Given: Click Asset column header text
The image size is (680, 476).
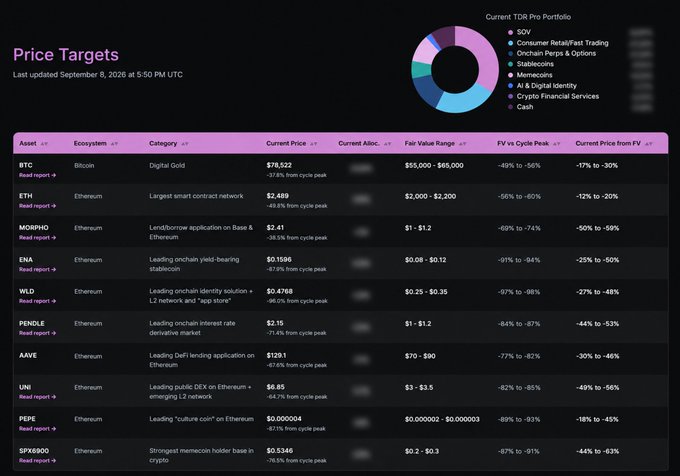Looking at the screenshot, I should (28, 143).
